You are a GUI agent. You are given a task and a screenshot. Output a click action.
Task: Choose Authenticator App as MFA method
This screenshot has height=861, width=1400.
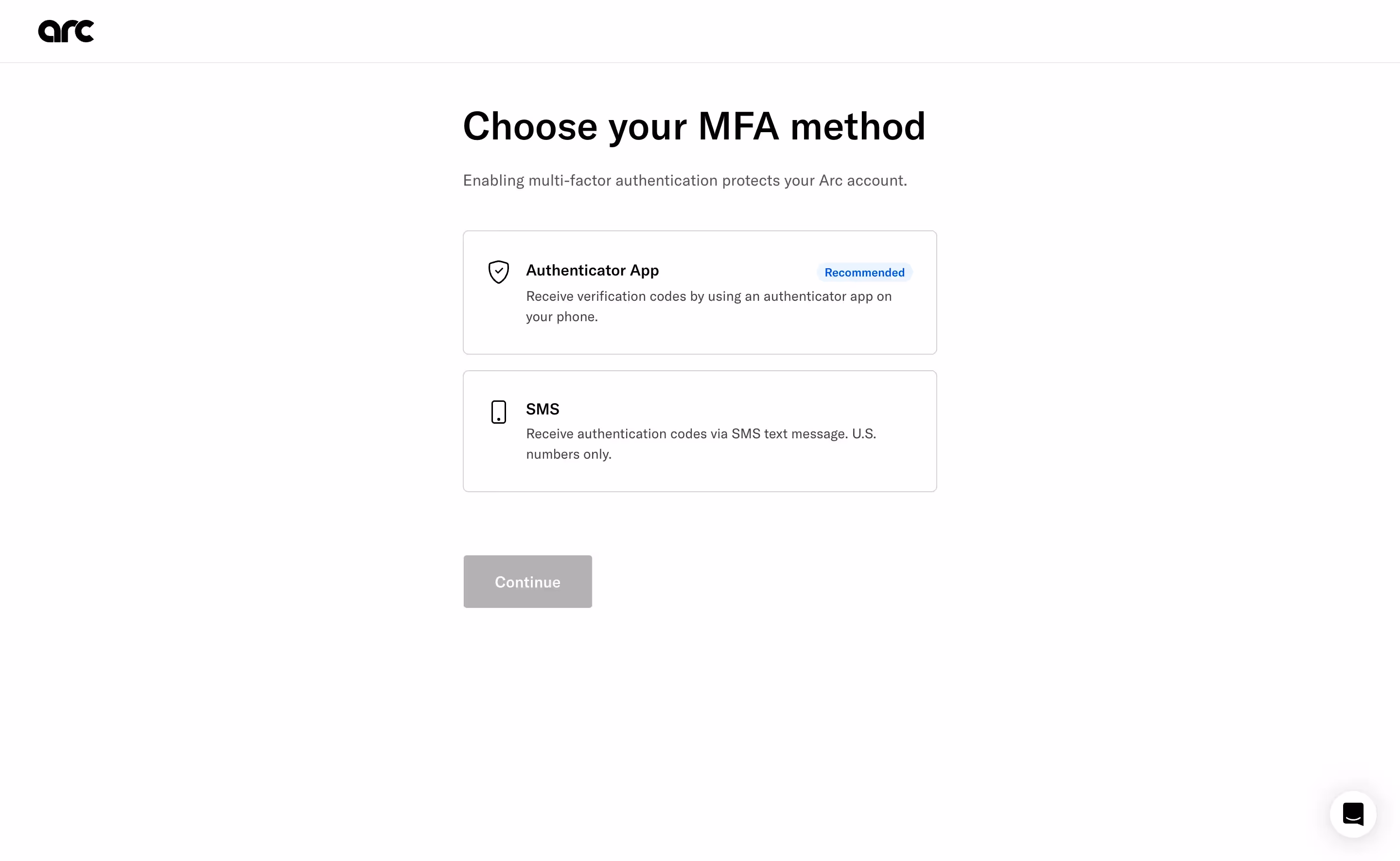(x=700, y=292)
